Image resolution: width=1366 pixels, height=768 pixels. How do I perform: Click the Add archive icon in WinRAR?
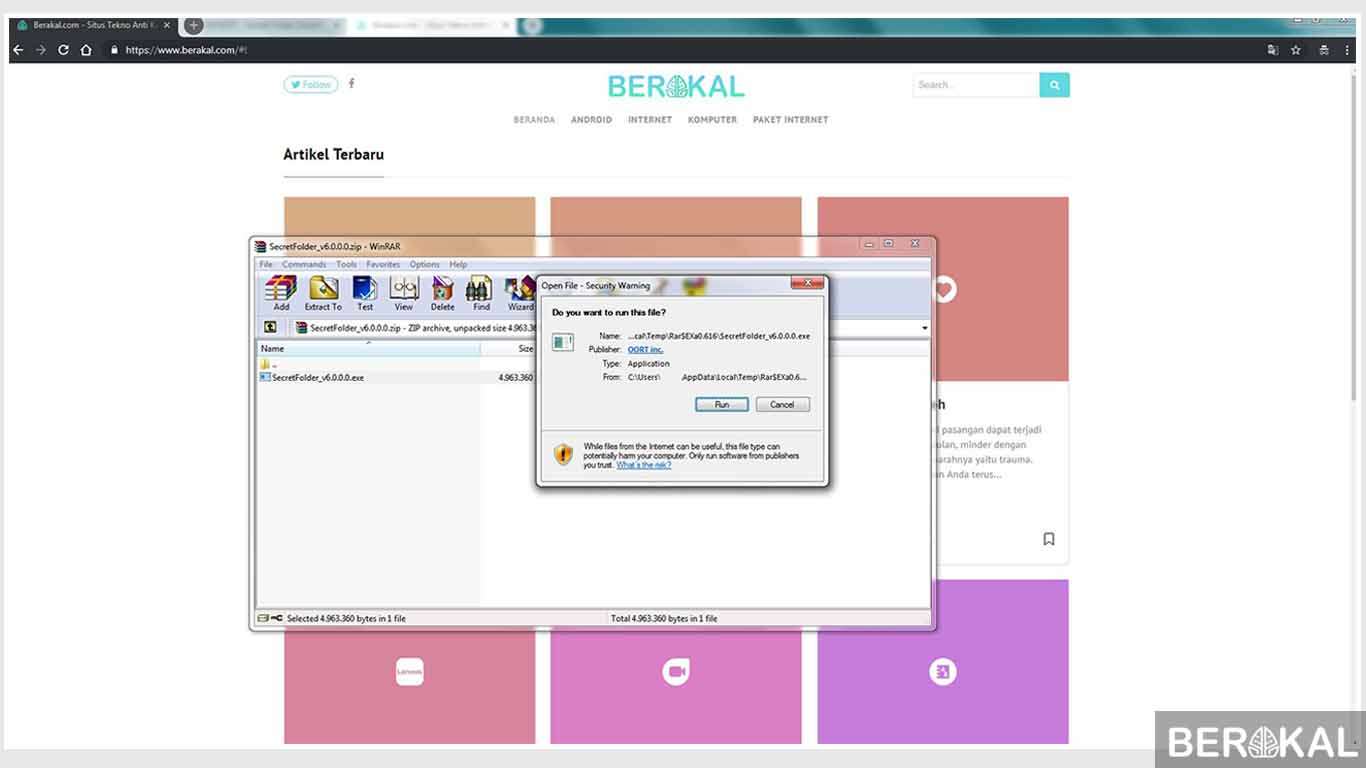coord(280,291)
